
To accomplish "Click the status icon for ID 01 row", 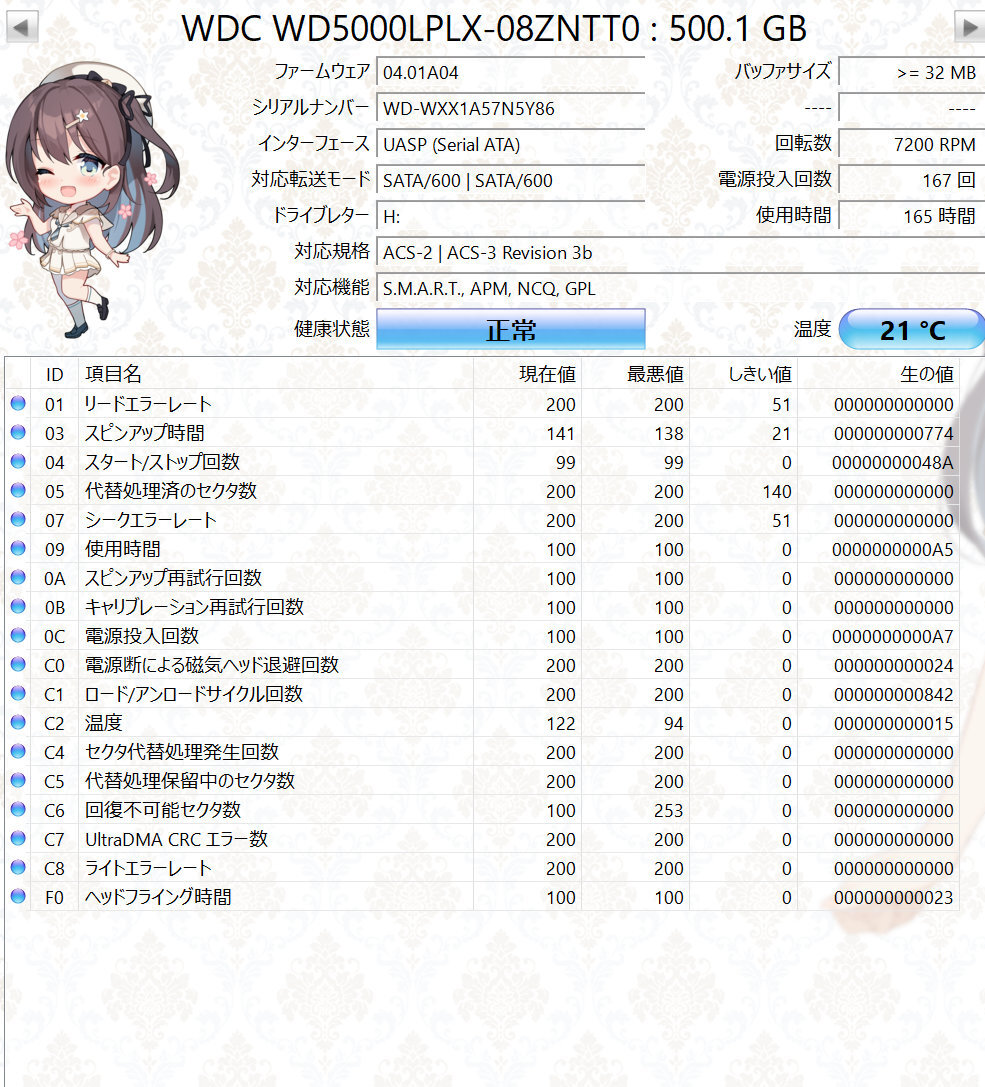I will point(18,403).
